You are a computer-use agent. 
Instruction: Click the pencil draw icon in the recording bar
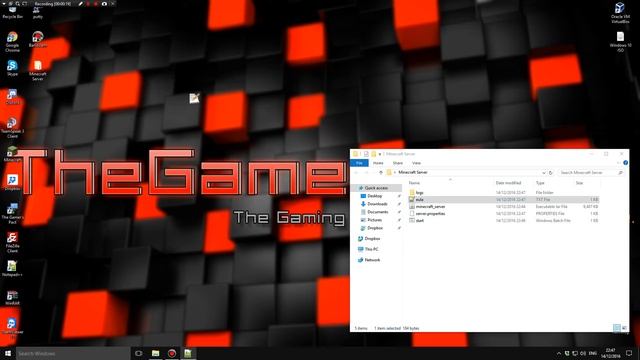[x=81, y=4]
